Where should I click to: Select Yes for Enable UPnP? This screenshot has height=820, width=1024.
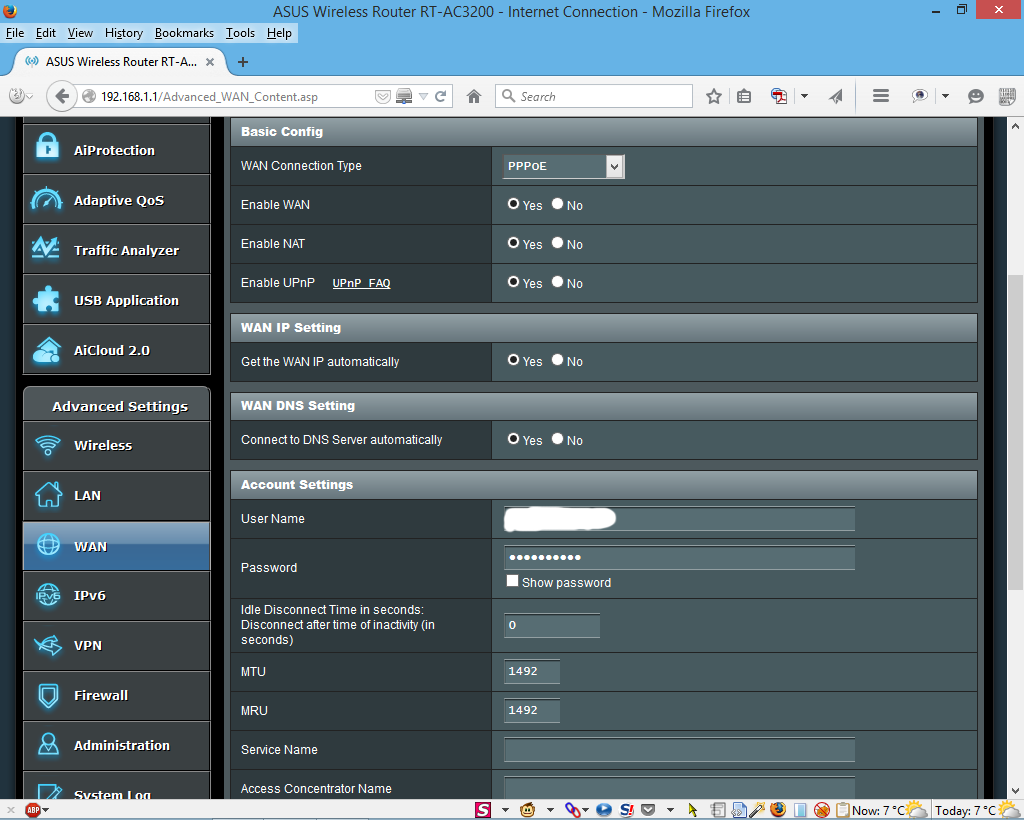[513, 282]
